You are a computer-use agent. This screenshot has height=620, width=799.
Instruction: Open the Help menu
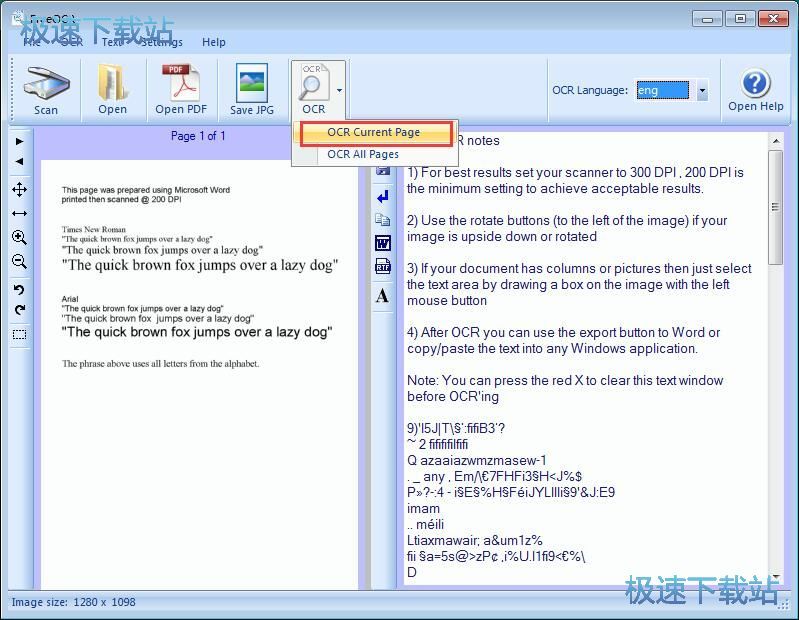click(214, 42)
